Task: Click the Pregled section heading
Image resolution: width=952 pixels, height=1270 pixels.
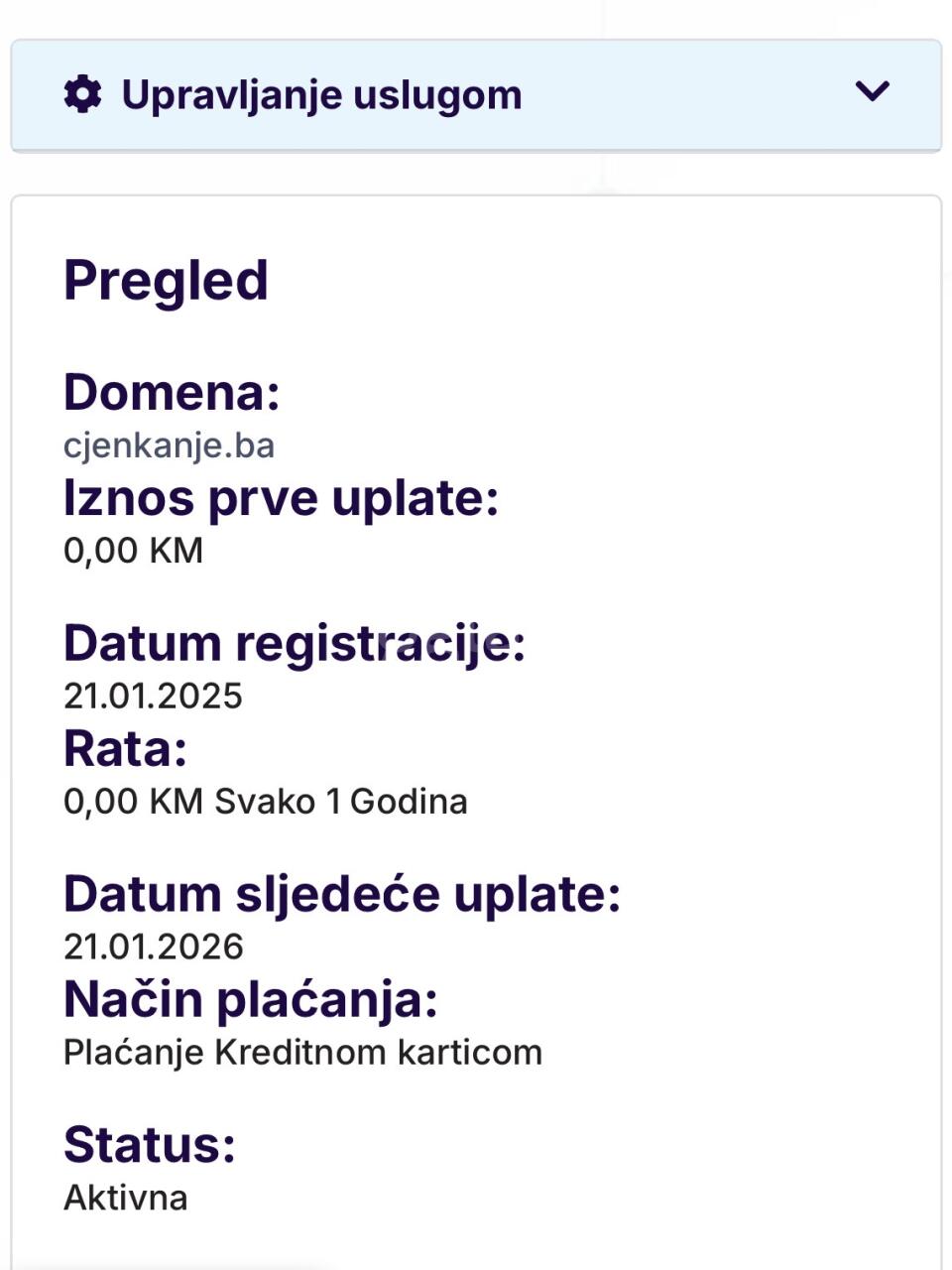Action: tap(166, 280)
